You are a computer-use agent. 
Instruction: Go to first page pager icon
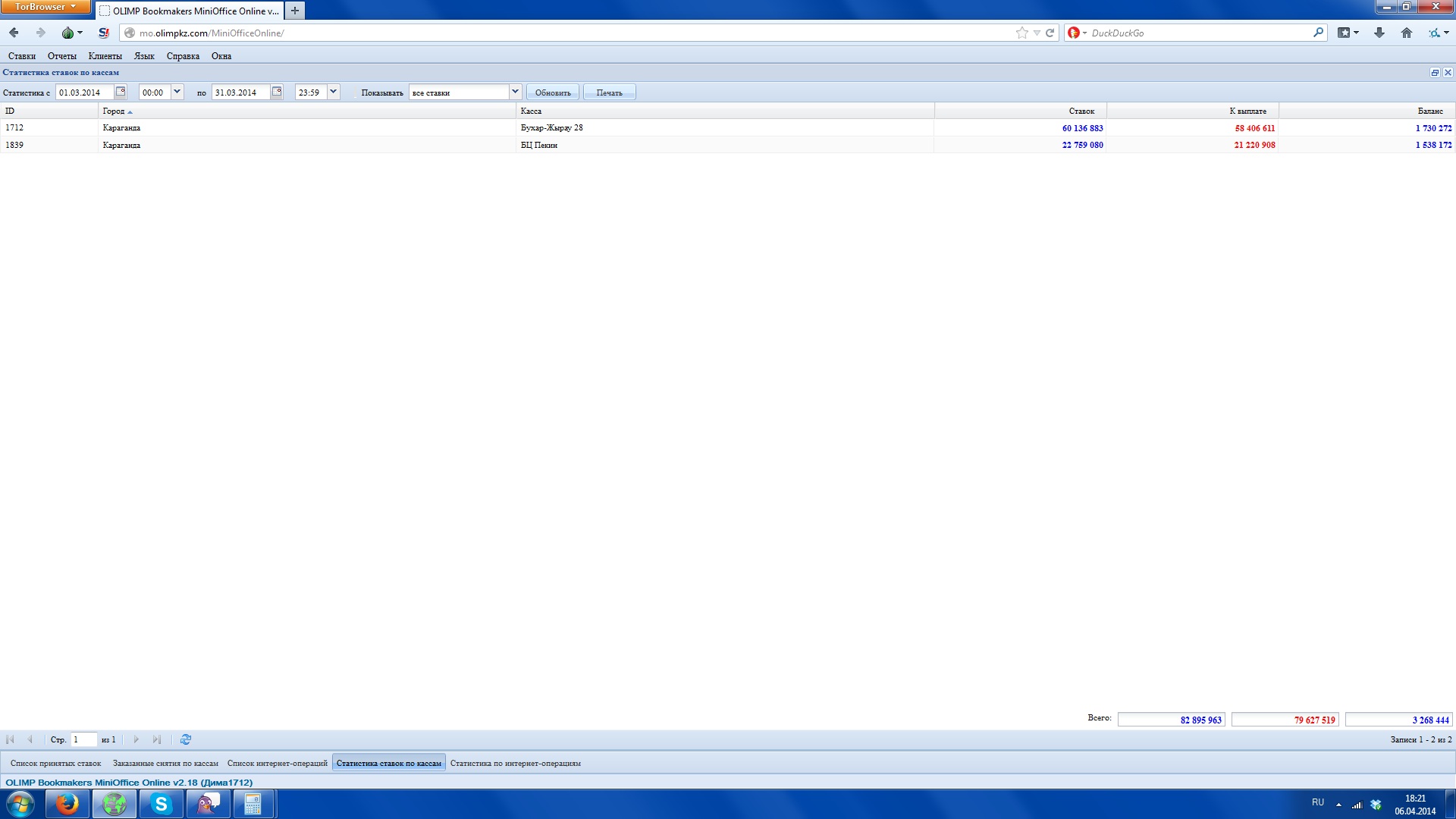point(10,739)
